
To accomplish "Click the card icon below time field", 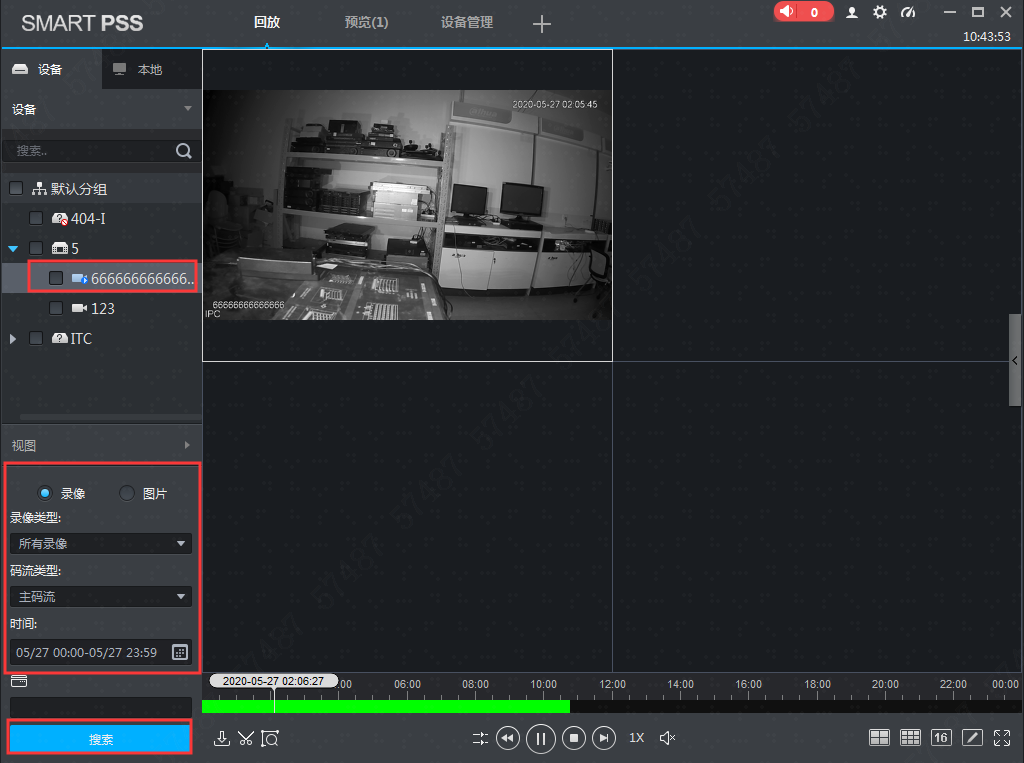I will (19, 681).
